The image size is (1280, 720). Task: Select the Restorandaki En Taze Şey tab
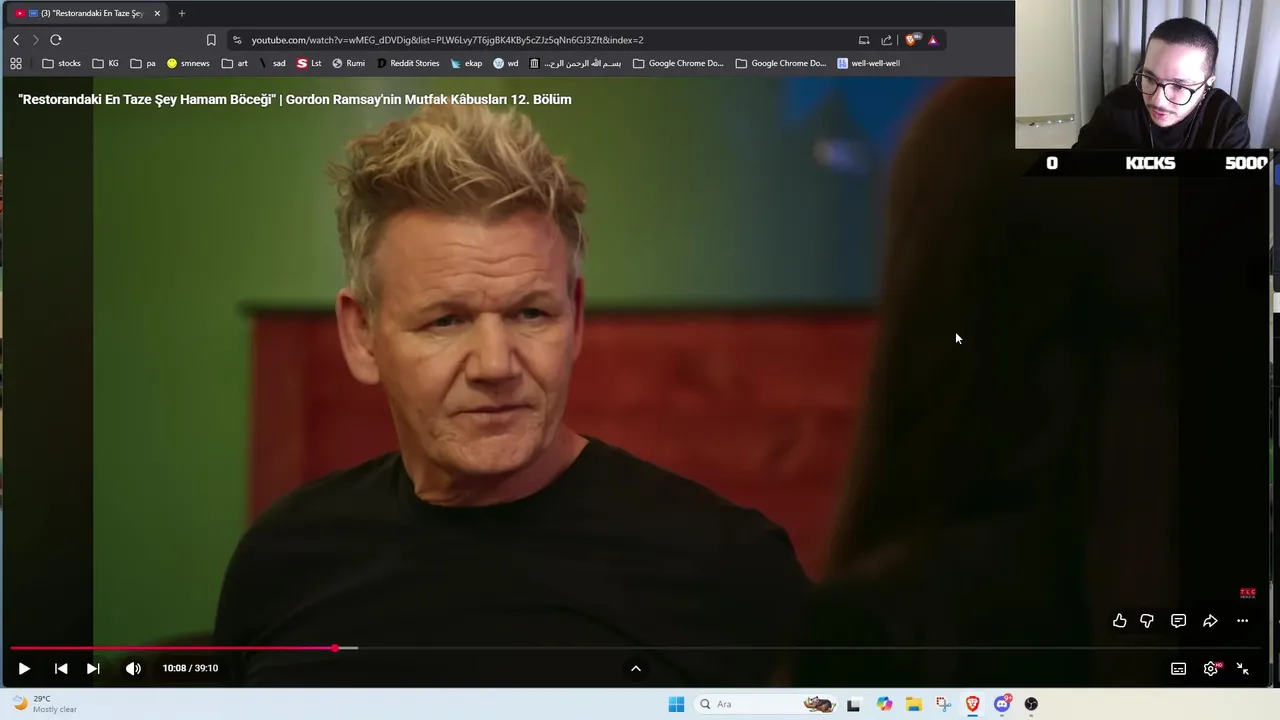click(88, 13)
